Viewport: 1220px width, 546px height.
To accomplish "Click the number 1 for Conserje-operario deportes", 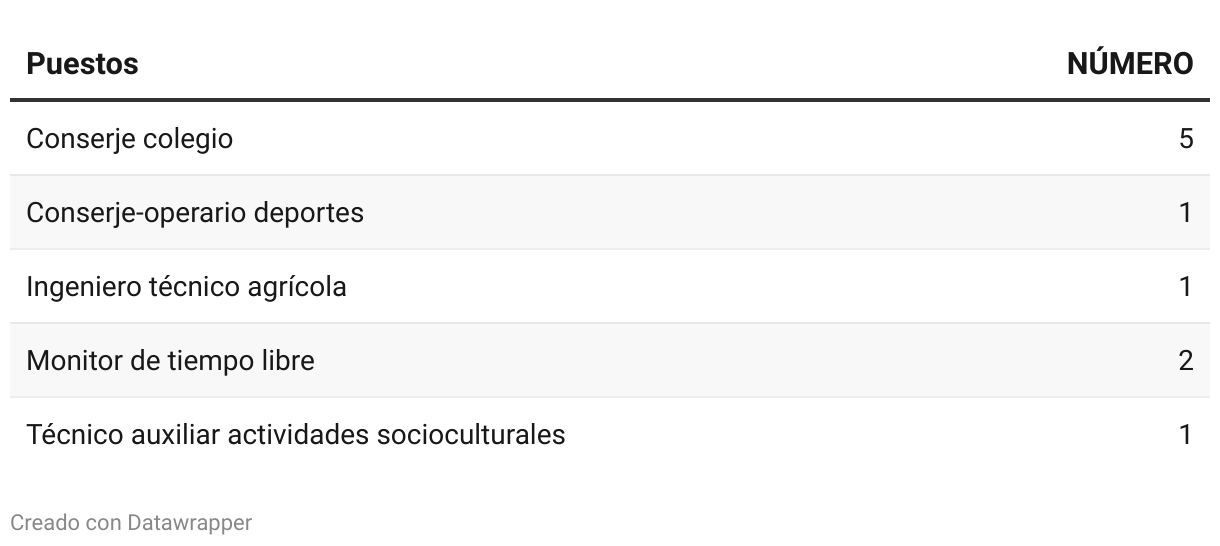I will pos(1186,212).
